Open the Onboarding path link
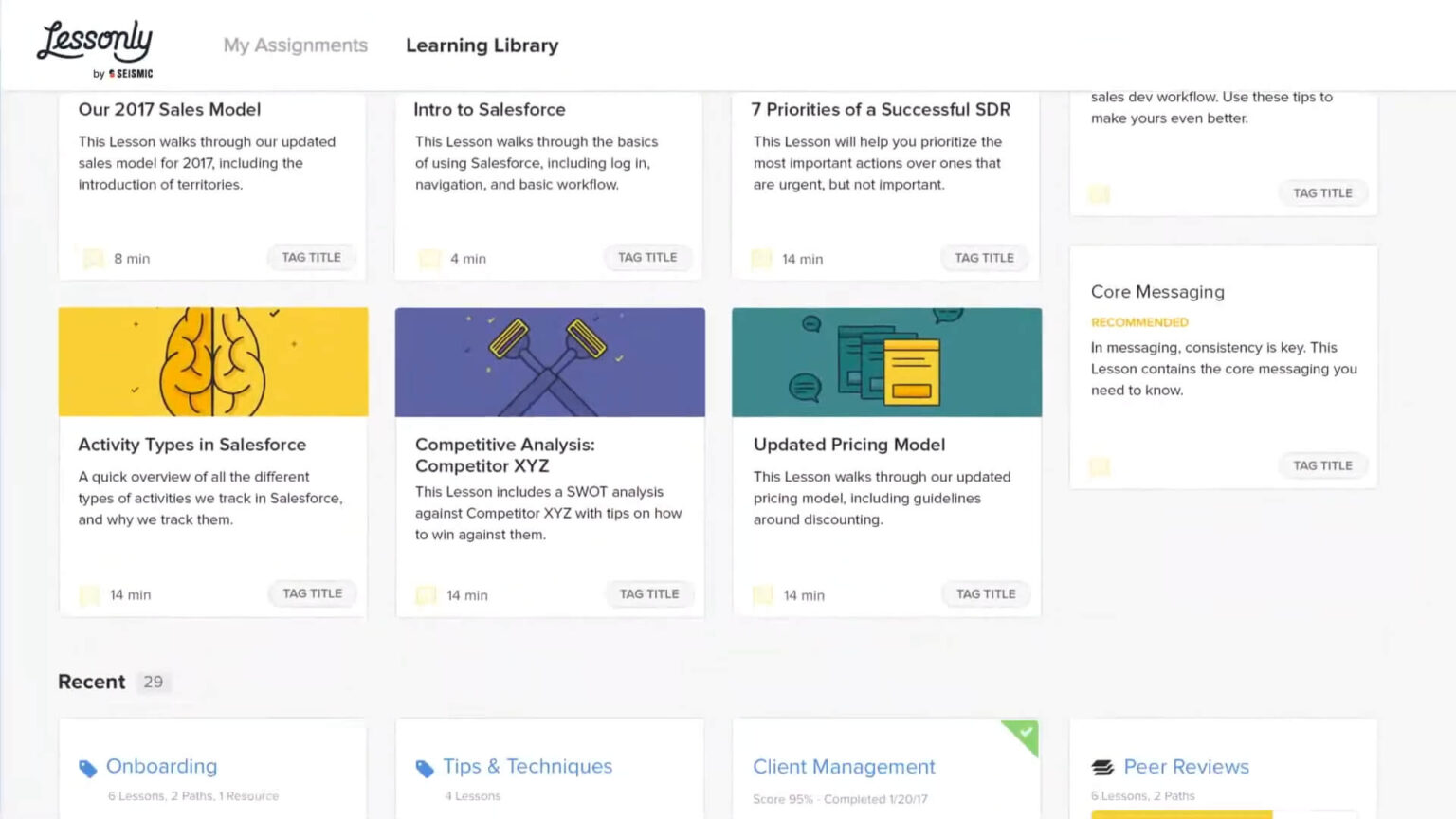The image size is (1456, 819). pos(162,766)
